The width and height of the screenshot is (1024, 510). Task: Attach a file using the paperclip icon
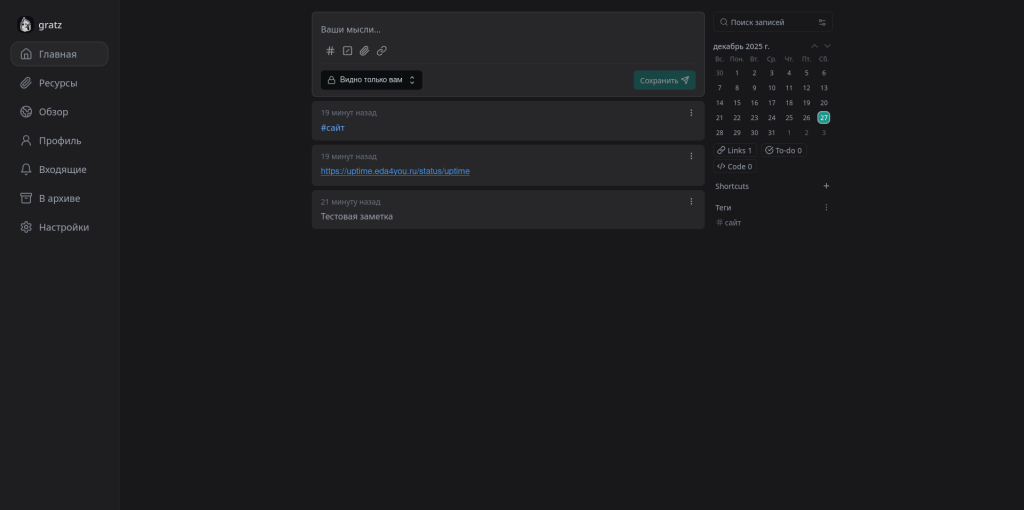[x=365, y=51]
